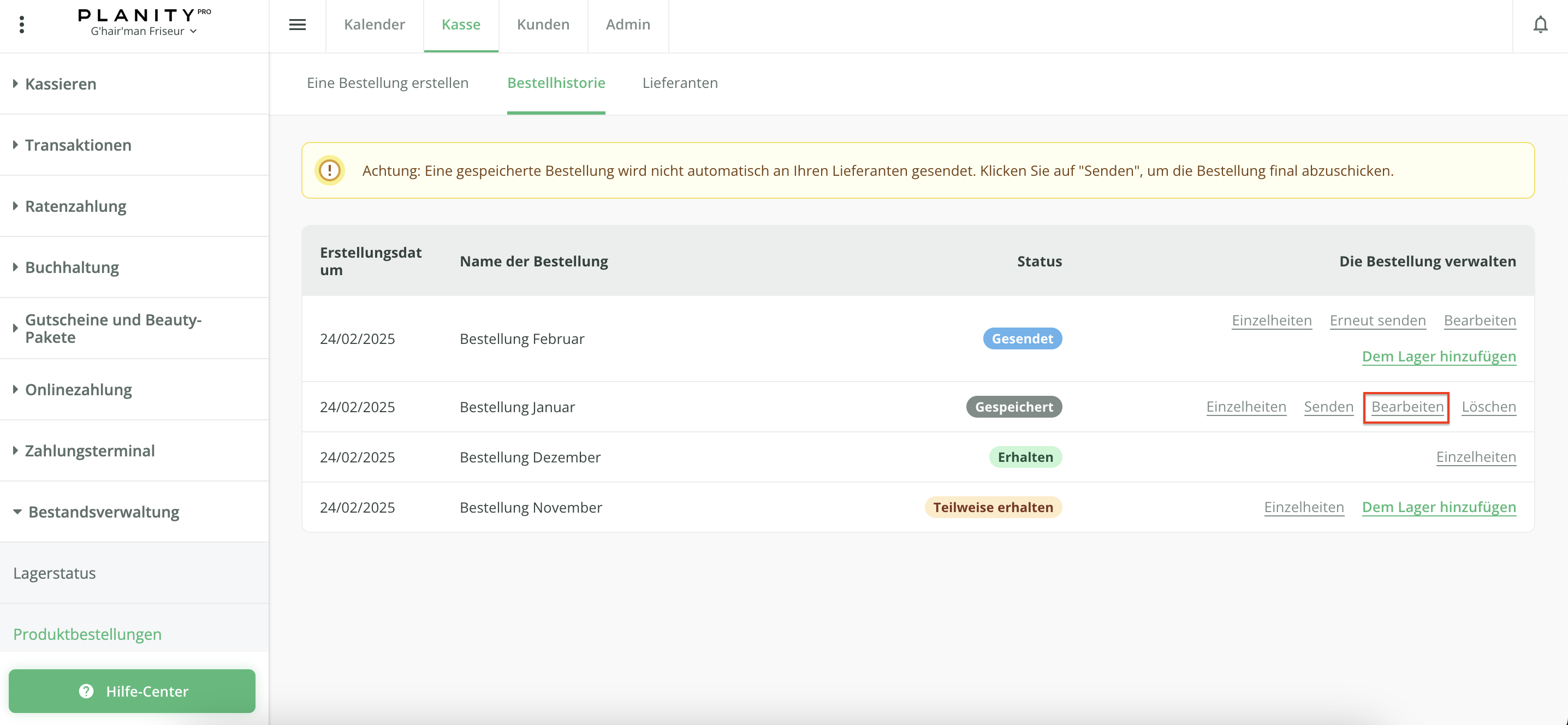Expand the Kassieren sidebar section
Image resolution: width=1568 pixels, height=725 pixels.
tap(60, 84)
